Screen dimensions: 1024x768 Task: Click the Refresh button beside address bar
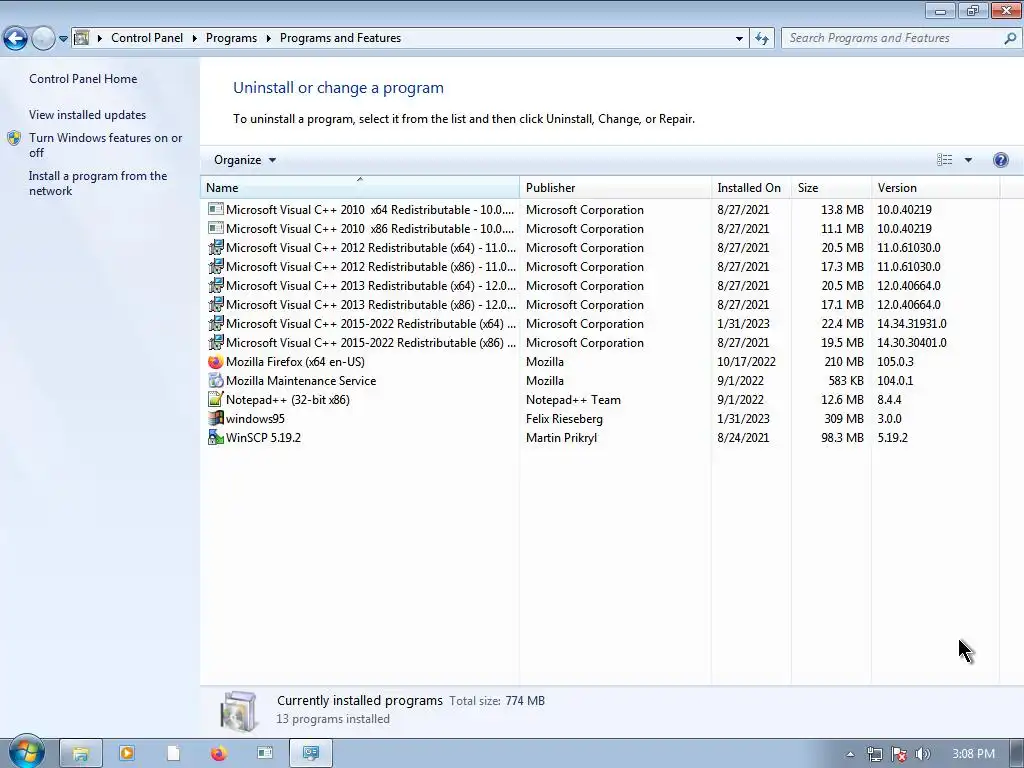762,39
